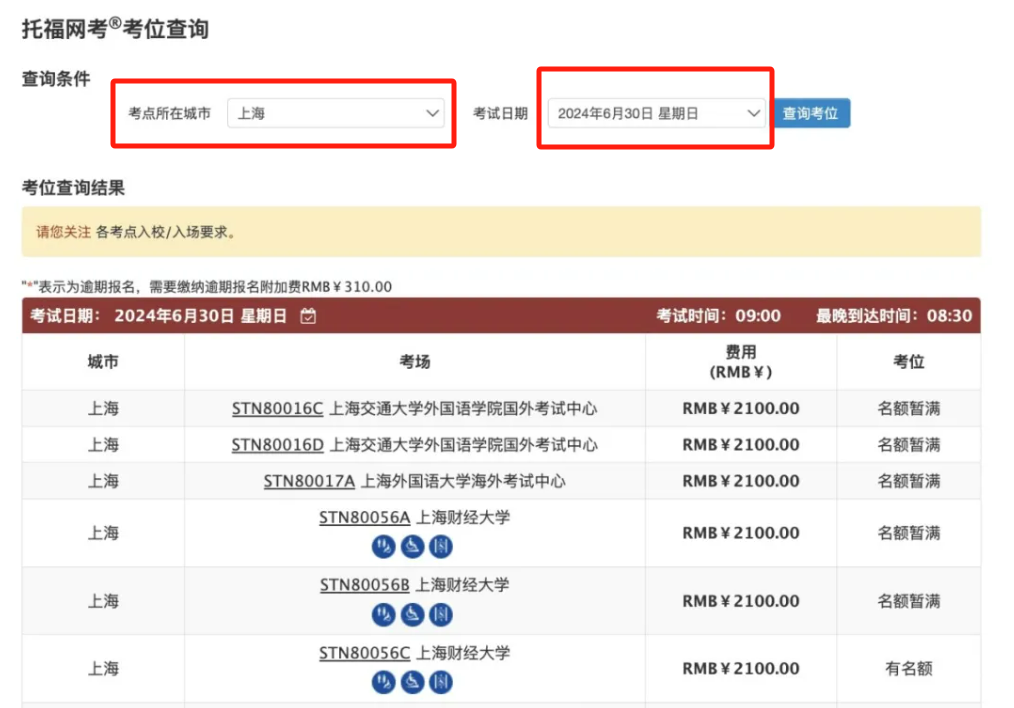Click the first facility icon under STN80056B
The image size is (1014, 708).
click(383, 616)
